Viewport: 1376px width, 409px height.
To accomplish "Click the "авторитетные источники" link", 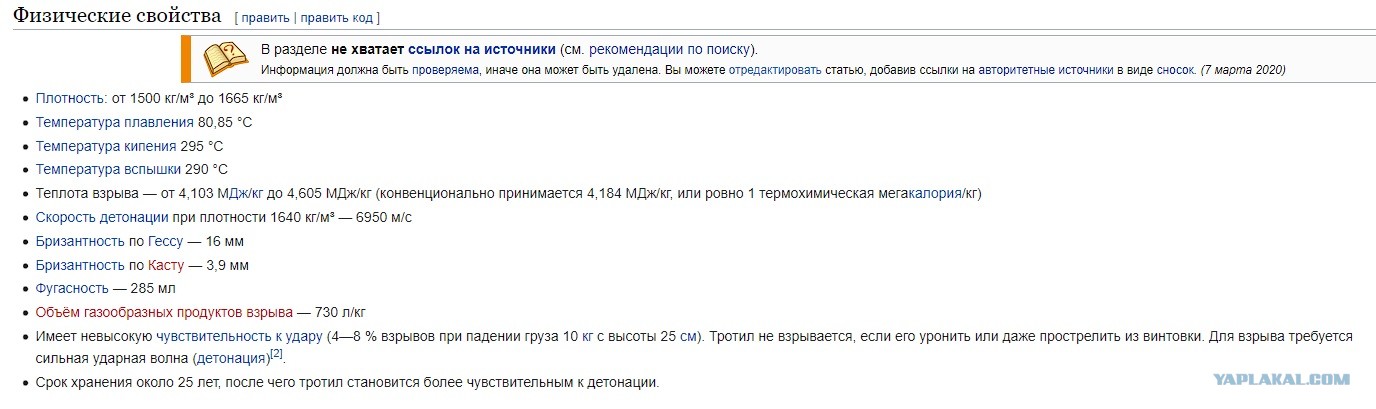I will click(1046, 70).
